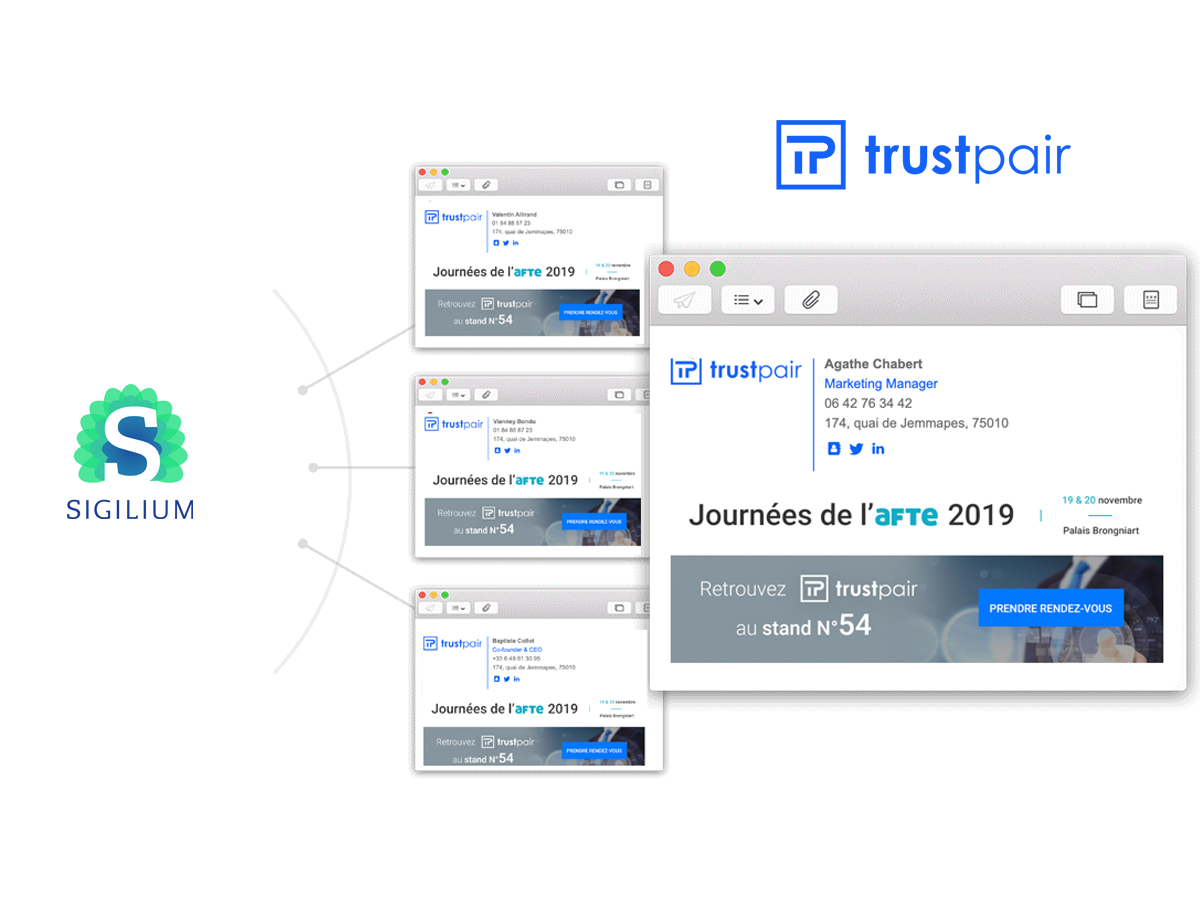Viewport: 1200px width, 902px height.
Task: Open the blog icon in Valentin Allirand's signature
Action: point(496,243)
